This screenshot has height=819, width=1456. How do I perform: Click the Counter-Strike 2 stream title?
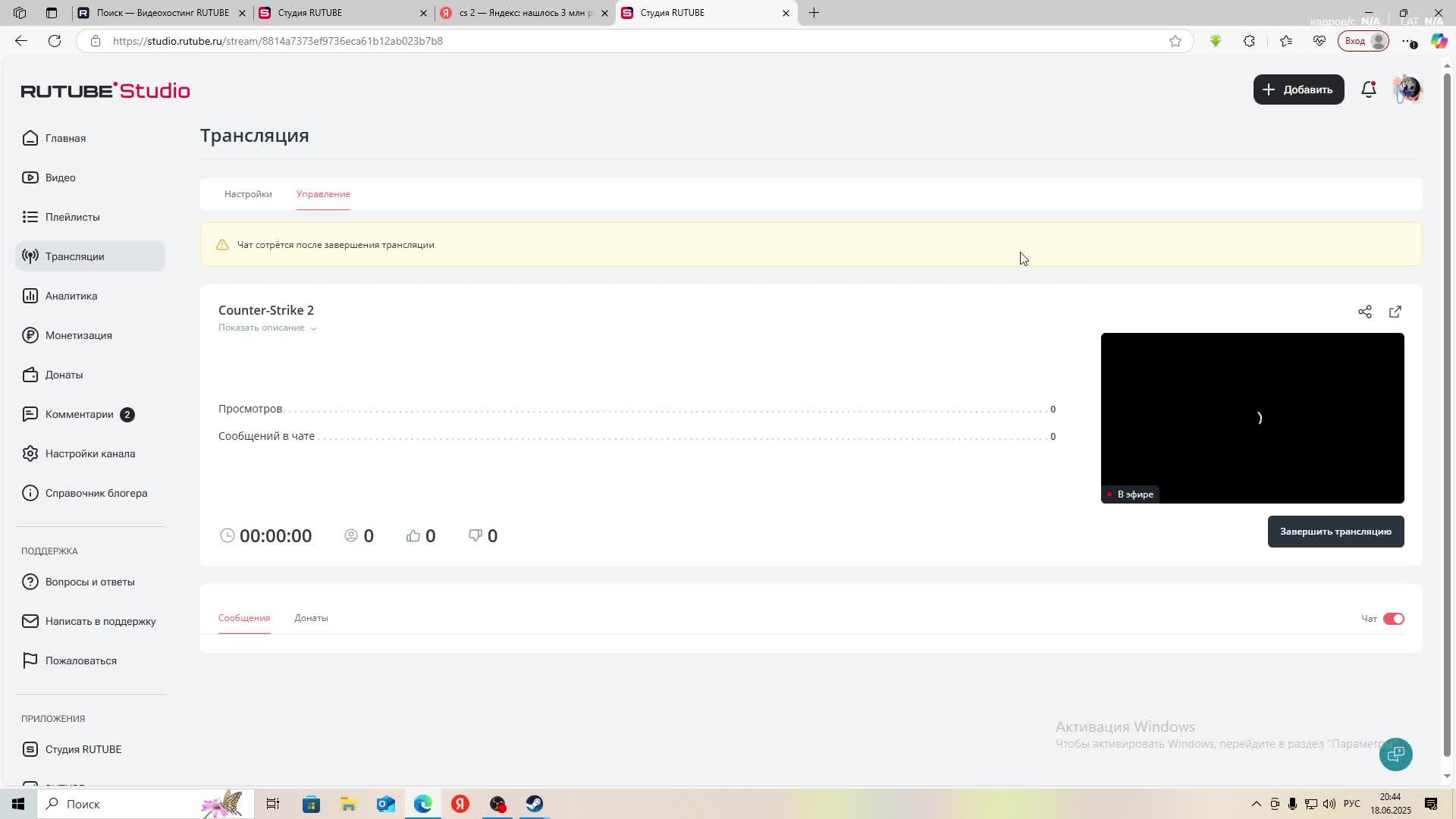click(266, 310)
